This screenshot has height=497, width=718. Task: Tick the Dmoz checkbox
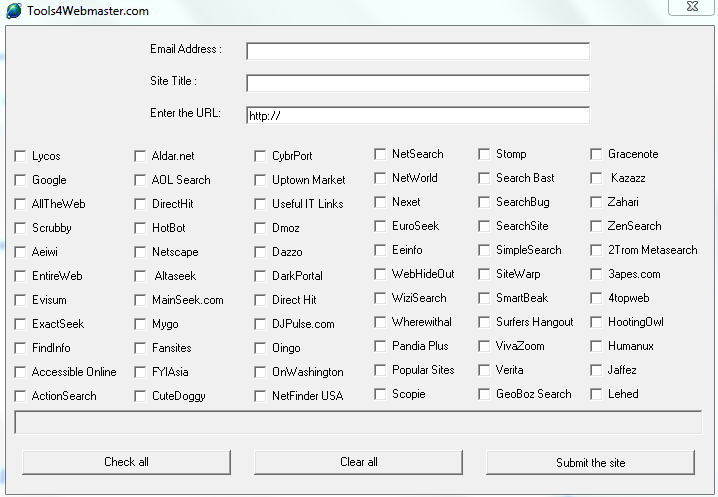click(x=260, y=228)
